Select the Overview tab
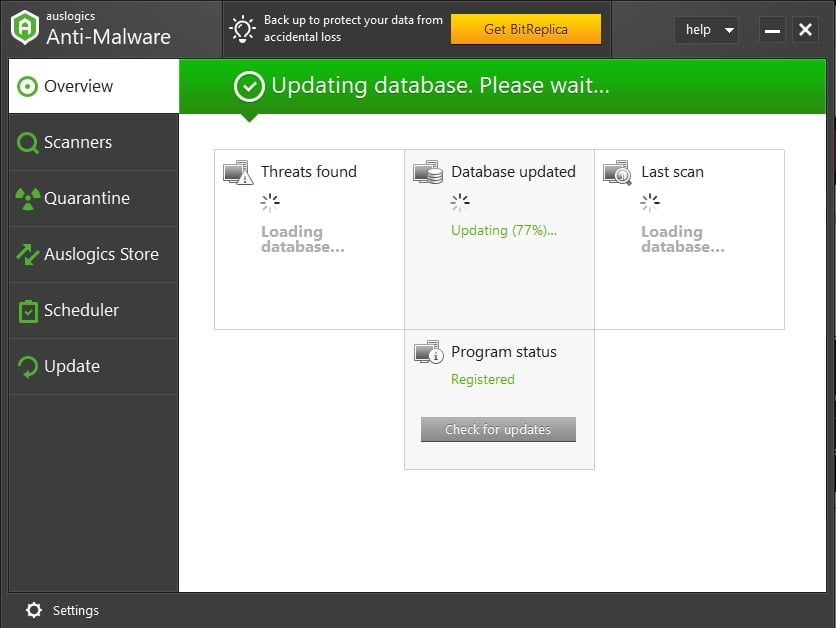The height and width of the screenshot is (628, 836). (94, 87)
